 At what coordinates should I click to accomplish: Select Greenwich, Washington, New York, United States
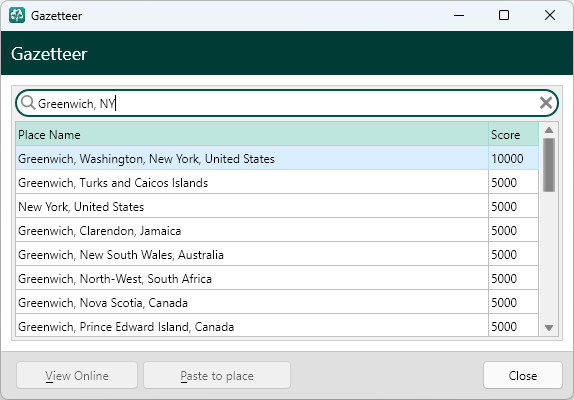(277, 158)
